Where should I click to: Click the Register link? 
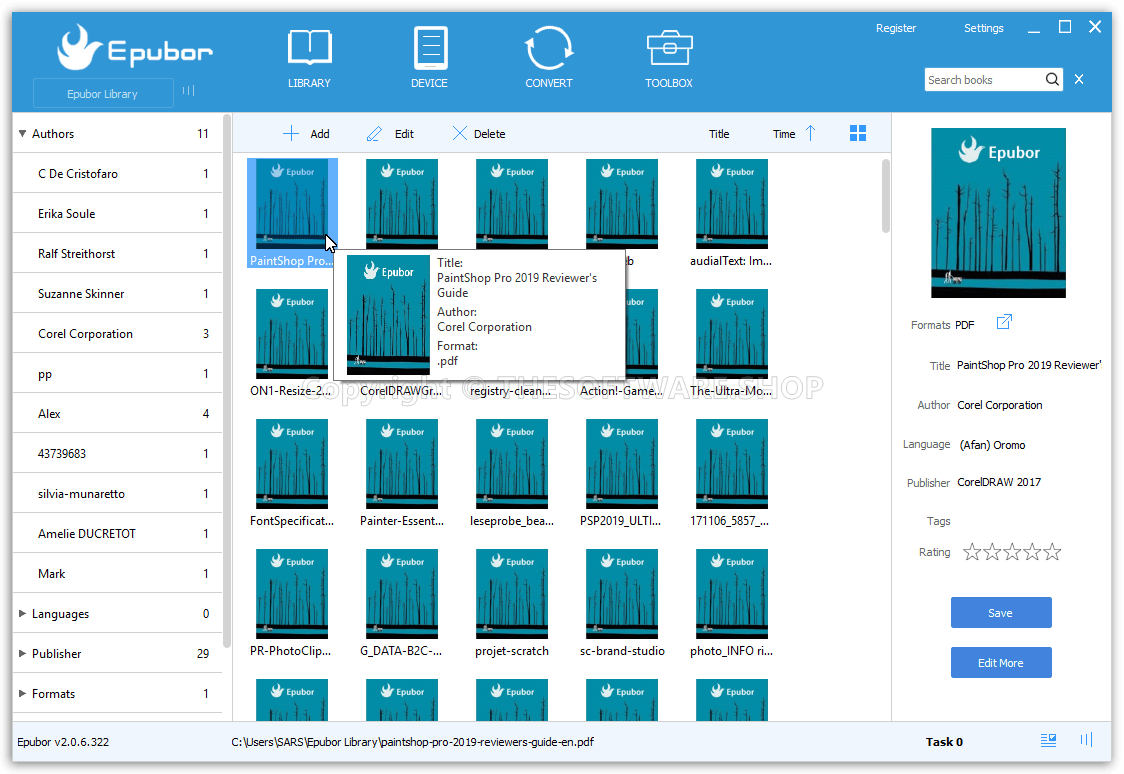[x=895, y=28]
